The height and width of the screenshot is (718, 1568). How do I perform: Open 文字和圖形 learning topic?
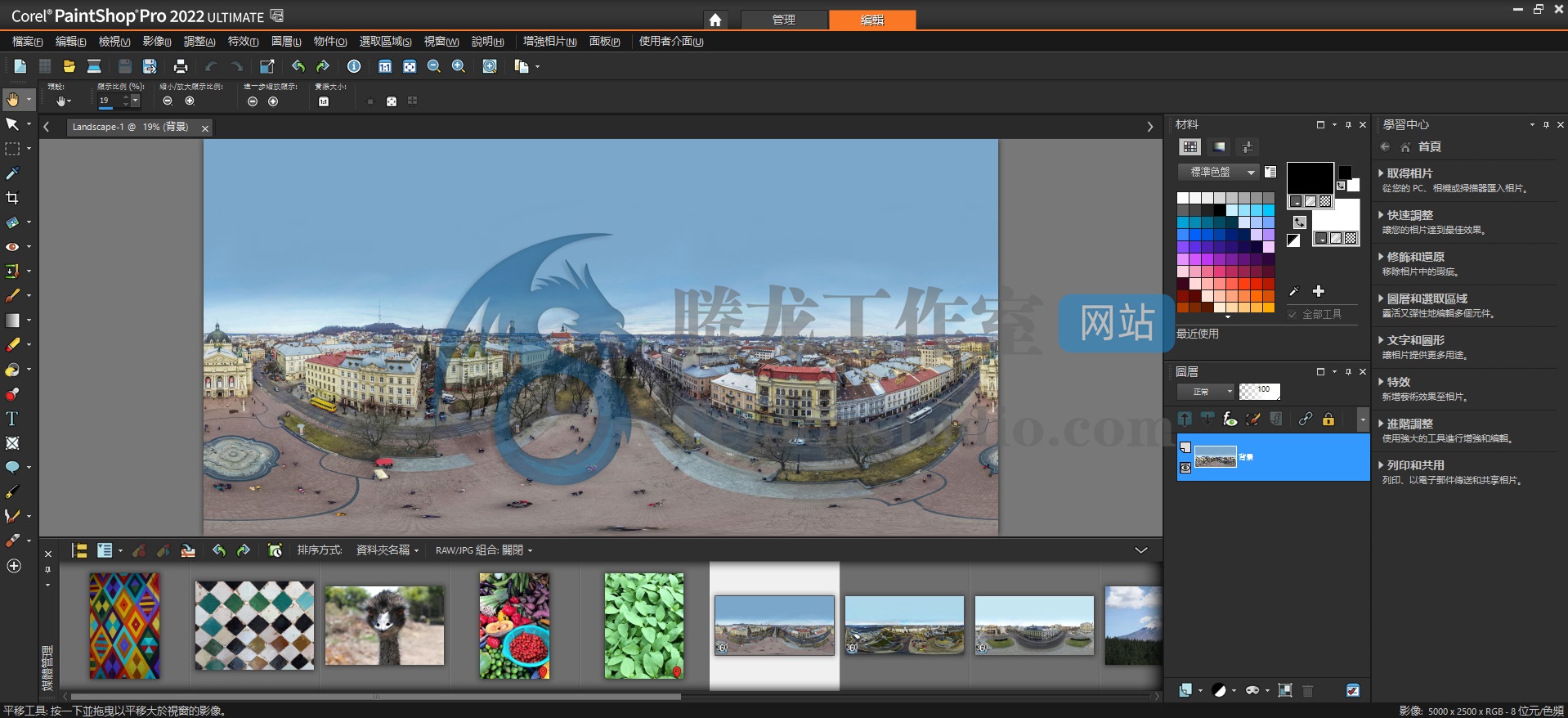click(1415, 340)
